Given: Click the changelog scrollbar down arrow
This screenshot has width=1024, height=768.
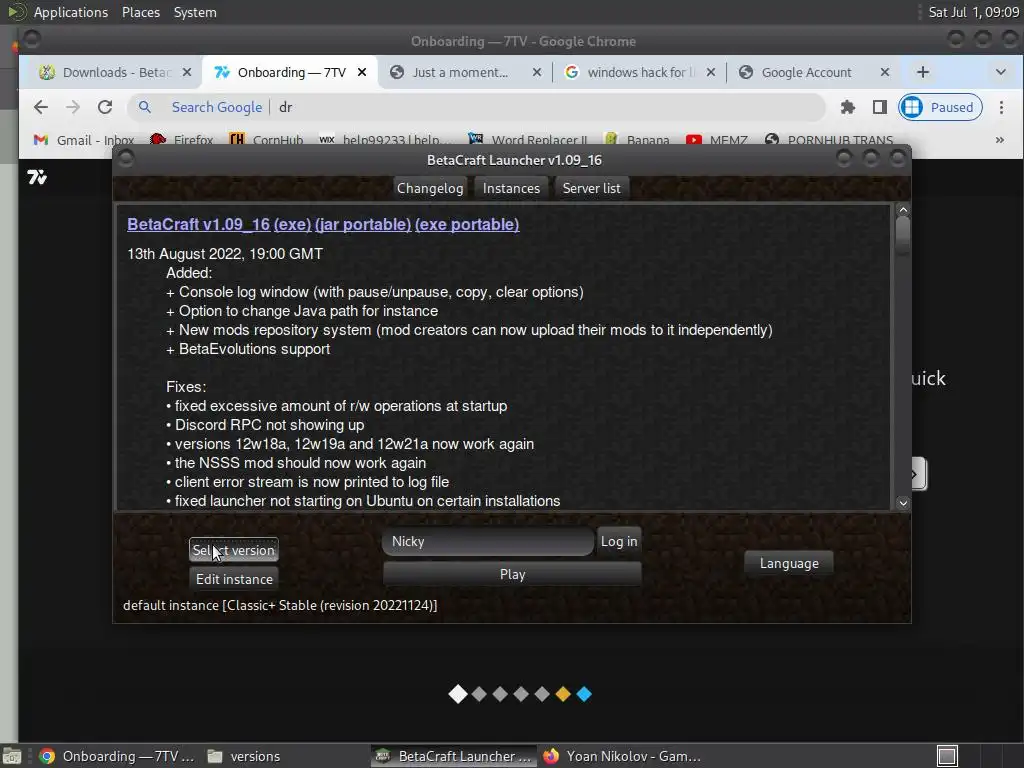Looking at the screenshot, I should [903, 502].
